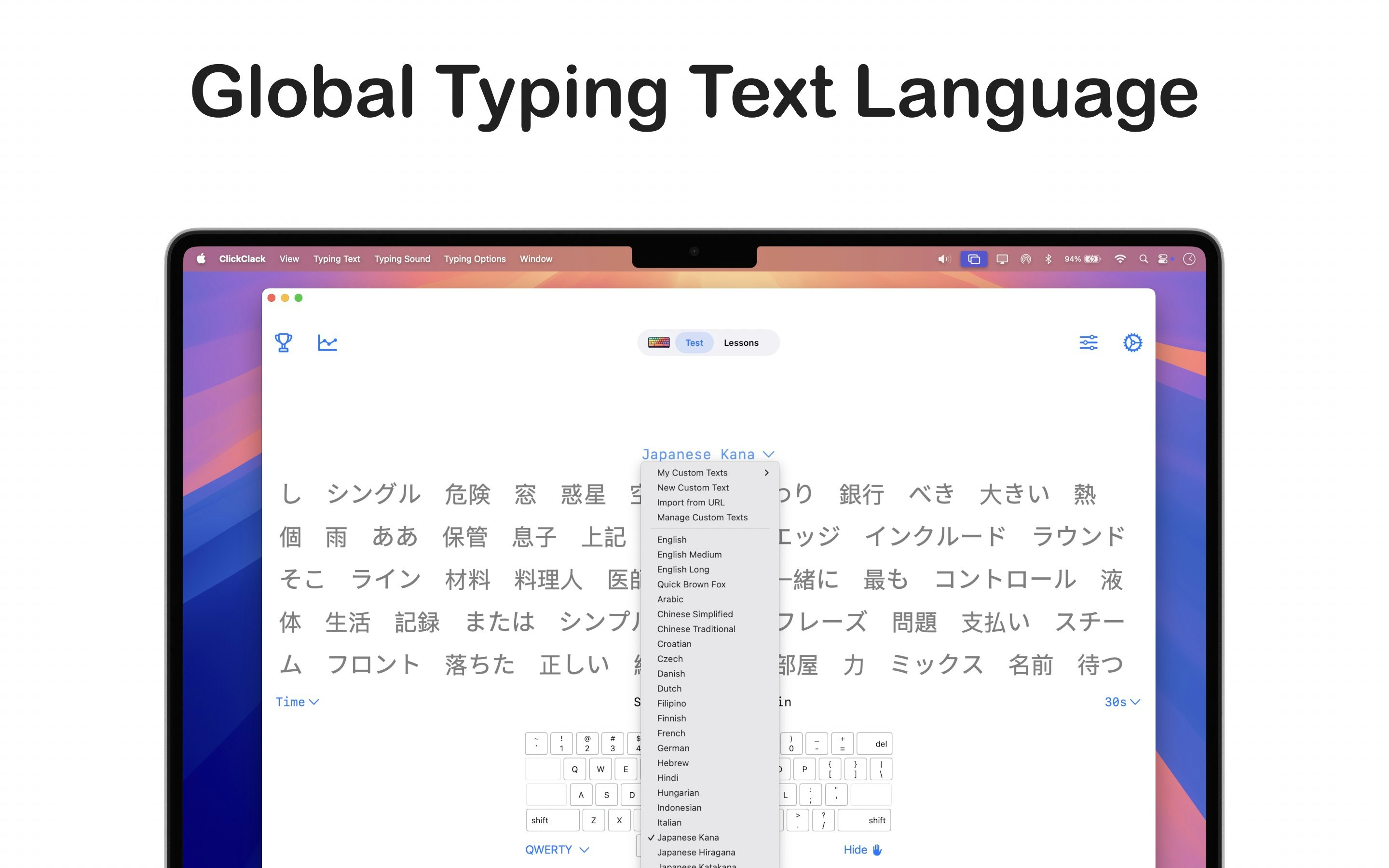Screen dimensions: 1389x868
Task: Select Hungarian language
Action: pyautogui.click(x=710, y=793)
